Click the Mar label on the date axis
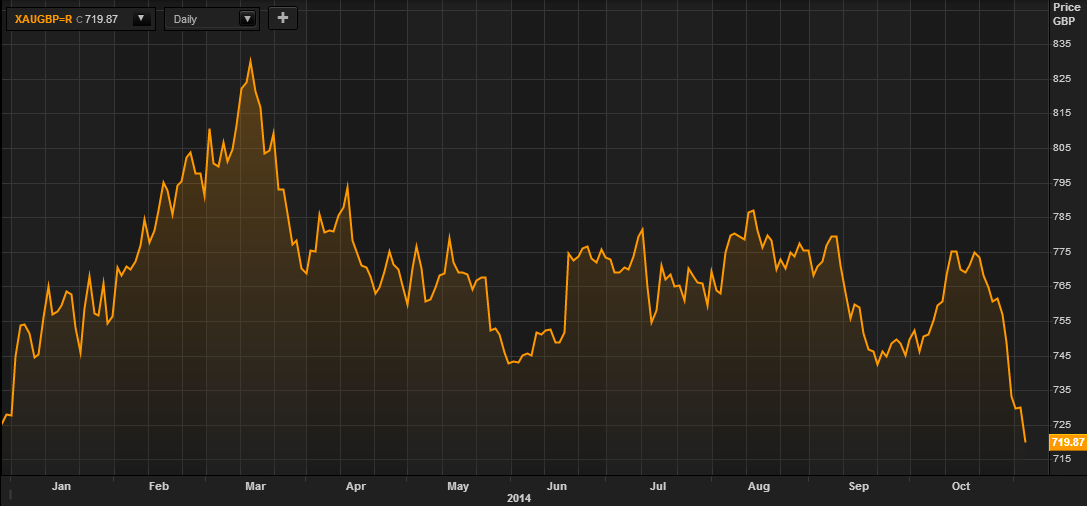Image resolution: width=1087 pixels, height=506 pixels. tap(256, 487)
